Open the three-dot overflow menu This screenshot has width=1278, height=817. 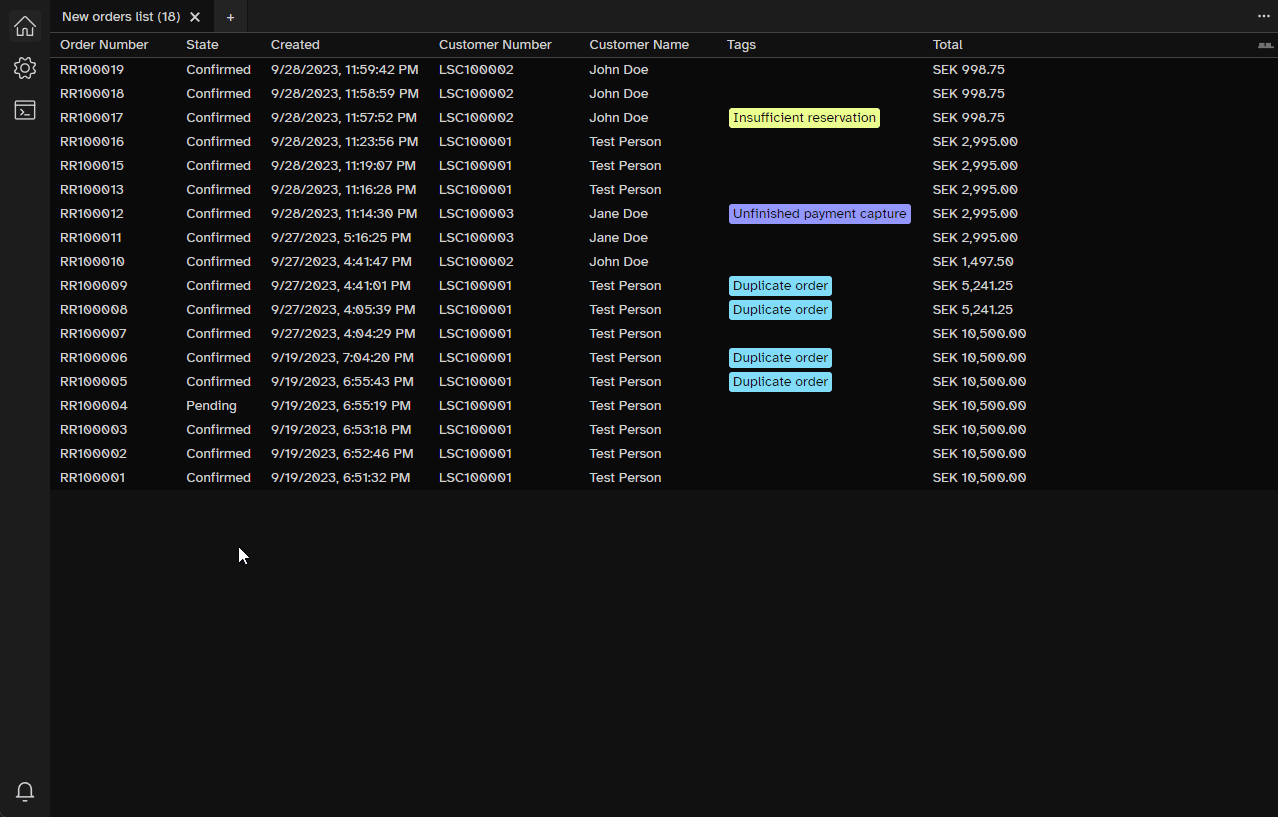[x=1263, y=16]
